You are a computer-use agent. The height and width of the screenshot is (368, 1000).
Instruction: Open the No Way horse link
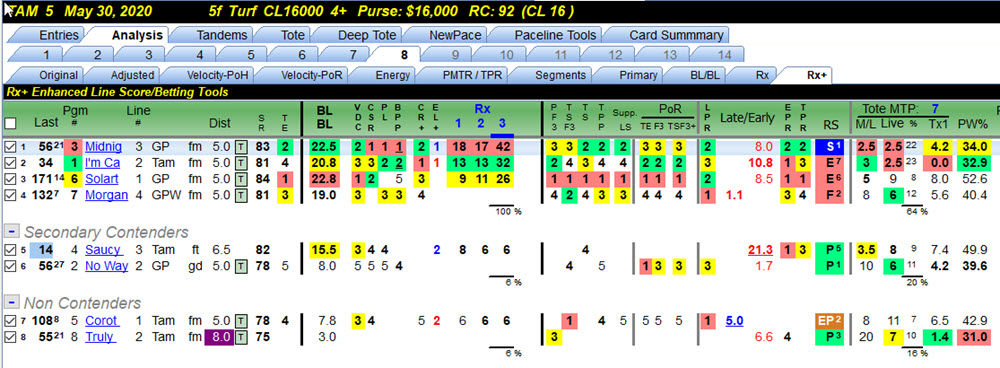[x=107, y=266]
